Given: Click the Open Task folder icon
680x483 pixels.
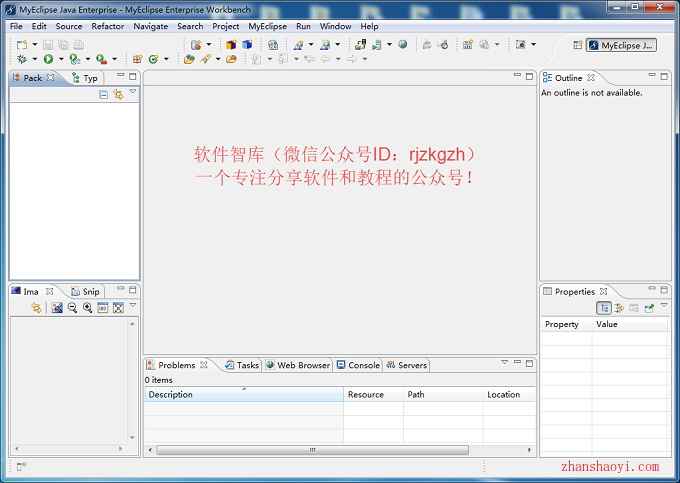Looking at the screenshot, I should click(x=231, y=59).
